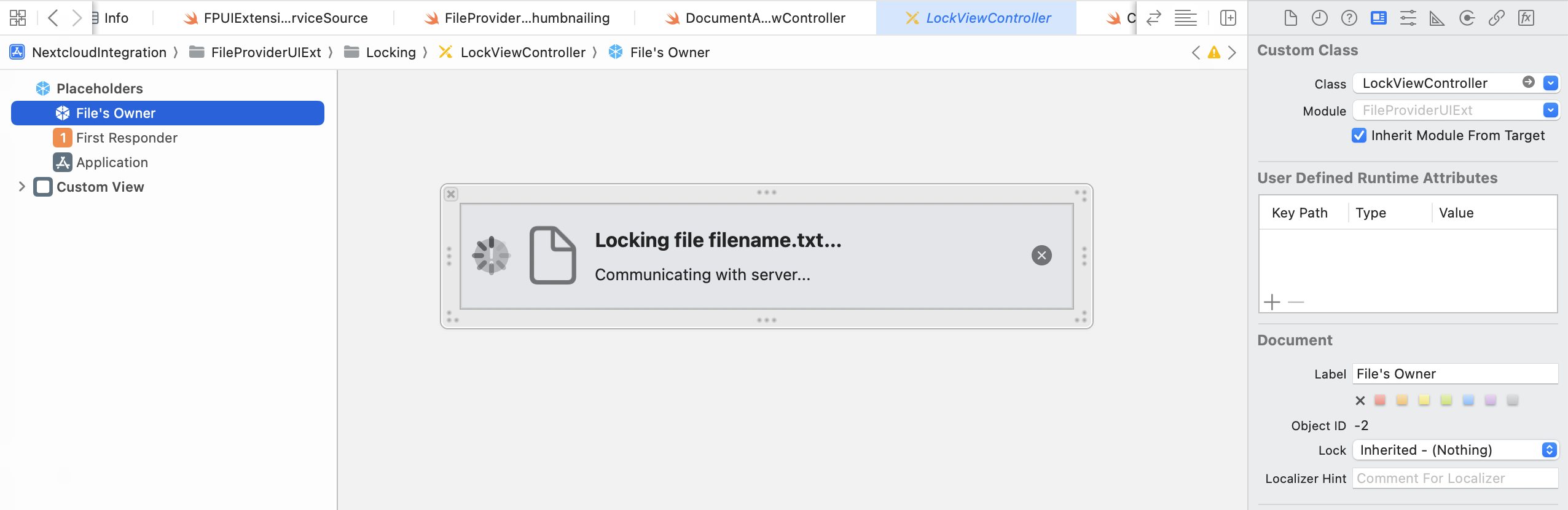Image resolution: width=1568 pixels, height=510 pixels.
Task: Click the Localizer Hint comment field
Action: coord(1455,478)
